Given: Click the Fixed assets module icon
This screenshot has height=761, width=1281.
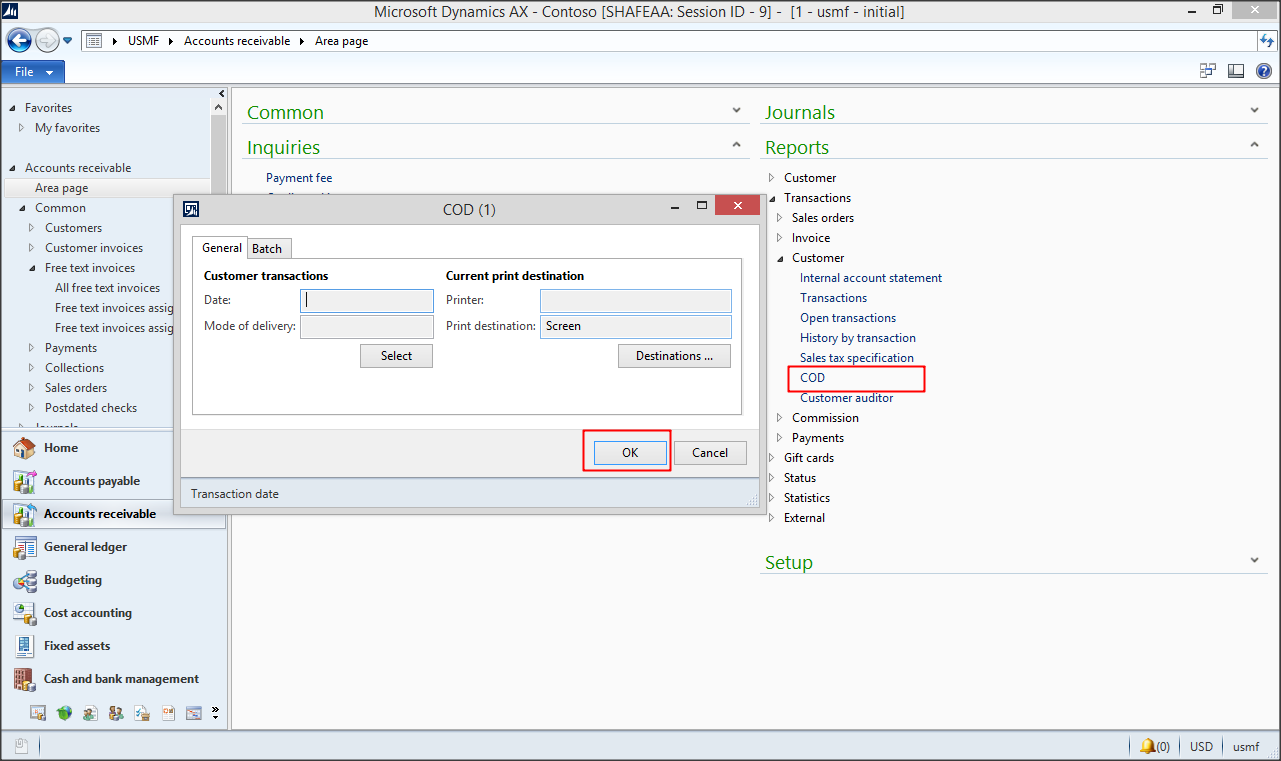Looking at the screenshot, I should pos(24,646).
